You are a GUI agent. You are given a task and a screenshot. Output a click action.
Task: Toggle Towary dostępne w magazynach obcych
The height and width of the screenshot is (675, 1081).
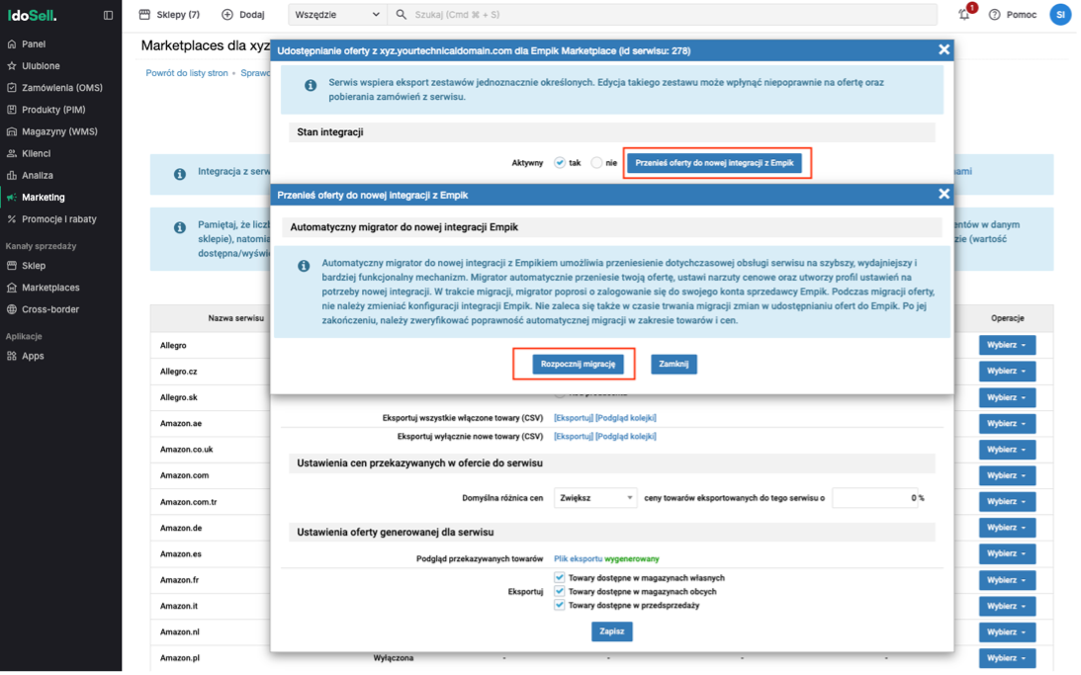pos(559,592)
